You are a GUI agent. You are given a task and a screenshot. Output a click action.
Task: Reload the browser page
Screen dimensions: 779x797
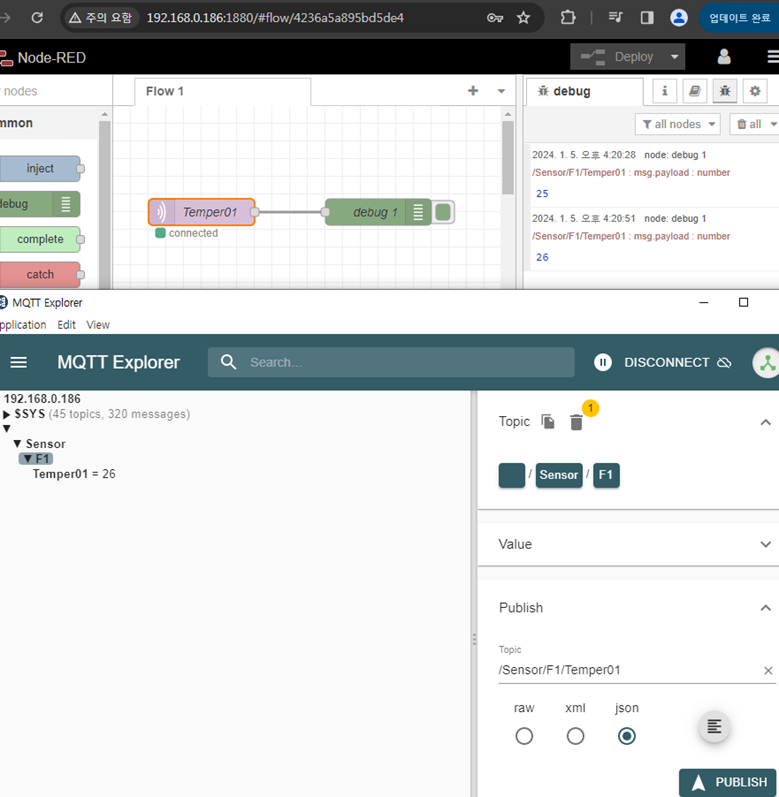click(x=37, y=18)
